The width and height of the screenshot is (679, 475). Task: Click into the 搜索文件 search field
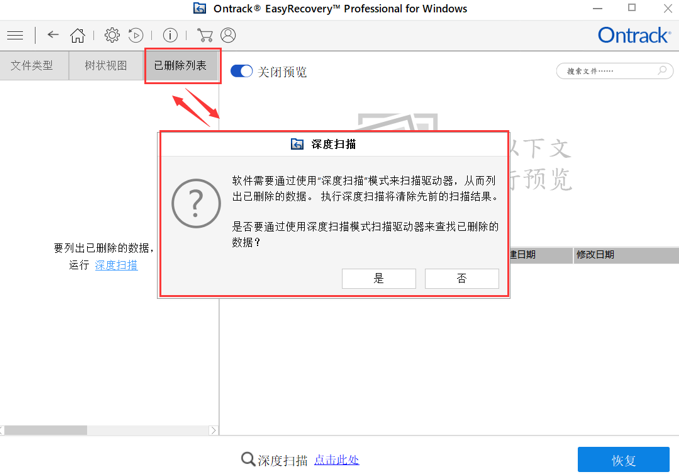614,71
